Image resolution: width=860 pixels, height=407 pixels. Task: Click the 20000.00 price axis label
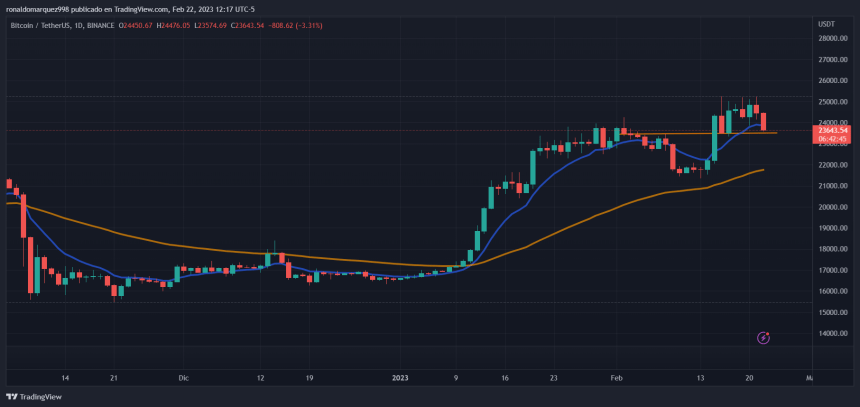[833, 207]
